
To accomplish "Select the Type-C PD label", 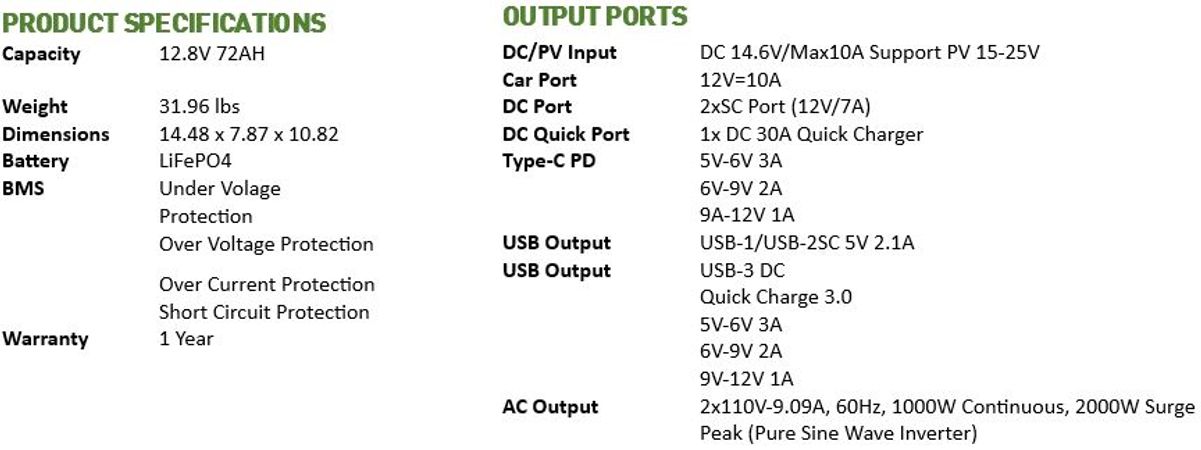I will tap(548, 162).
